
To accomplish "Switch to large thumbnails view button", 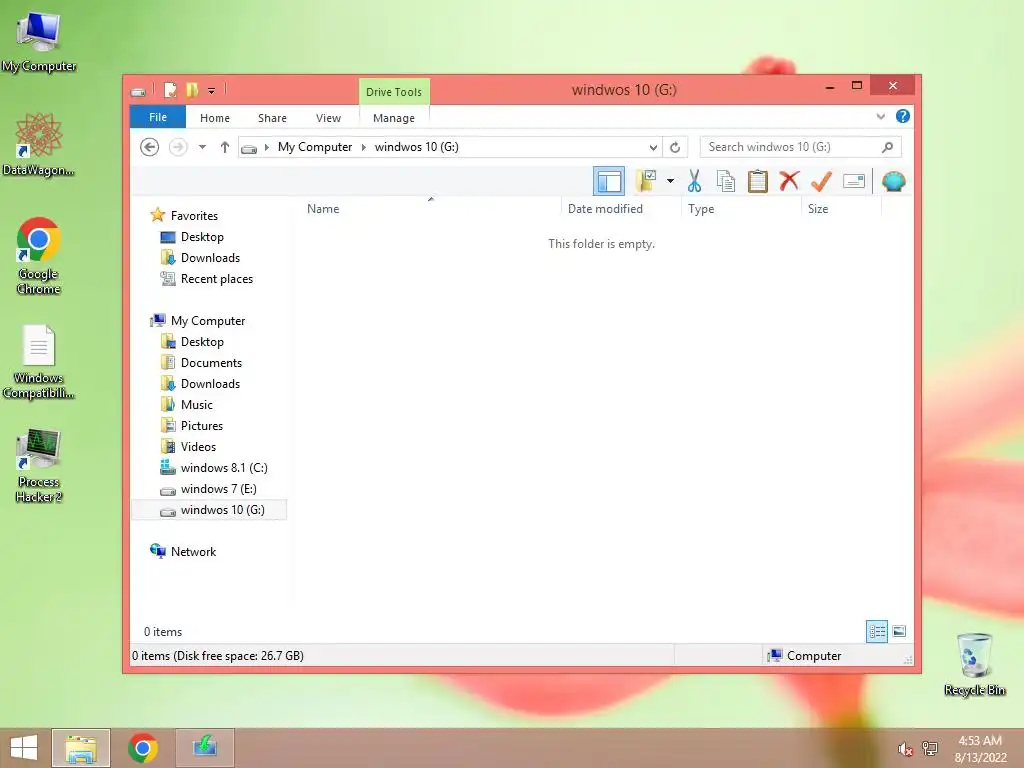I will (x=899, y=631).
